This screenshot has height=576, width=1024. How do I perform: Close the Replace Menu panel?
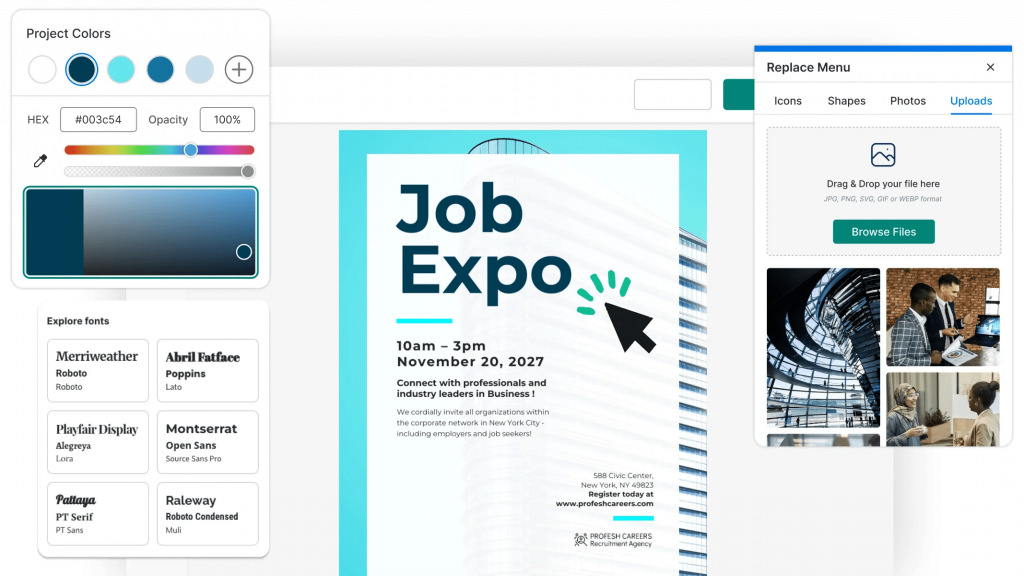(x=990, y=67)
